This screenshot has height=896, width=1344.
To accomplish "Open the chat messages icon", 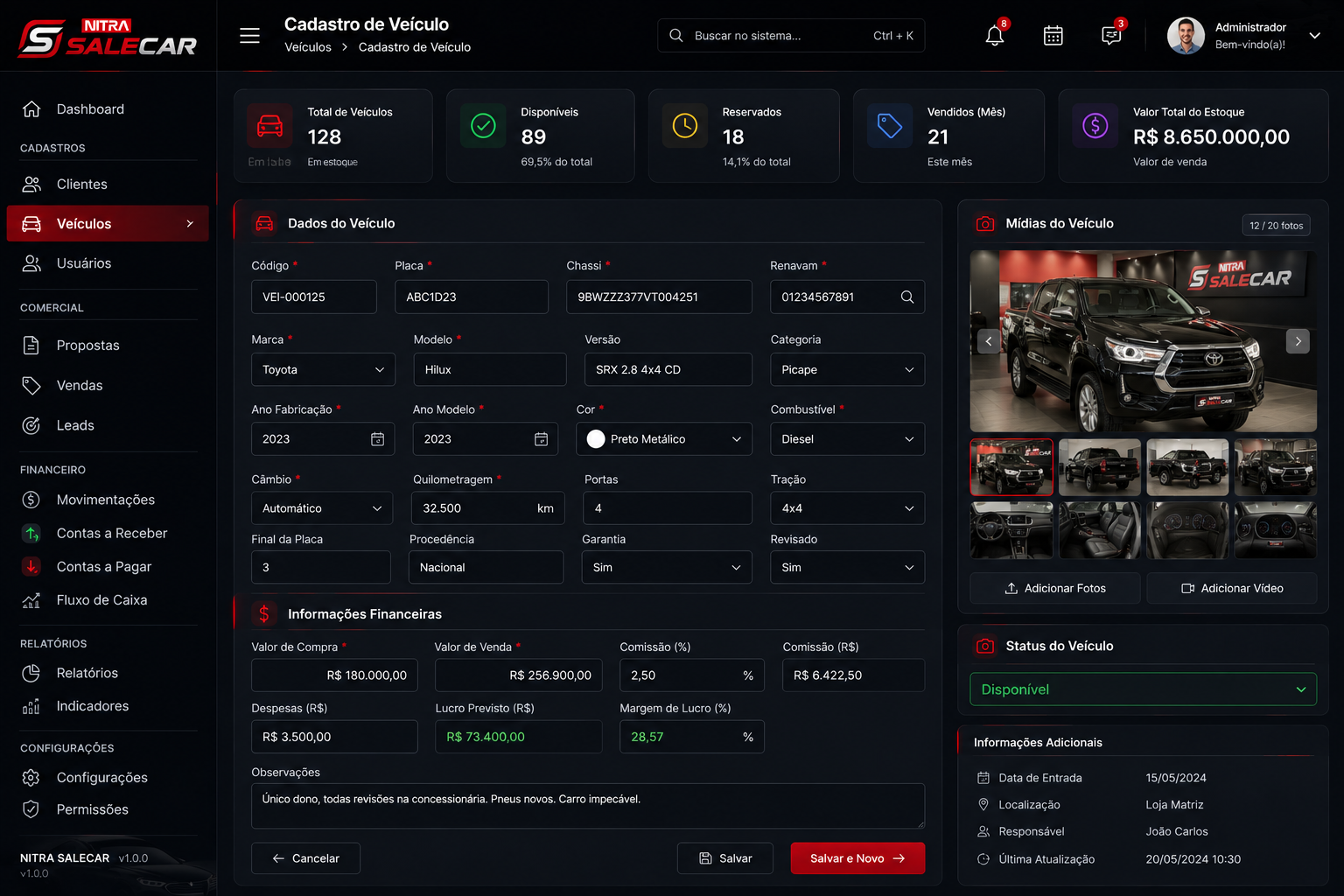I will pyautogui.click(x=1111, y=36).
